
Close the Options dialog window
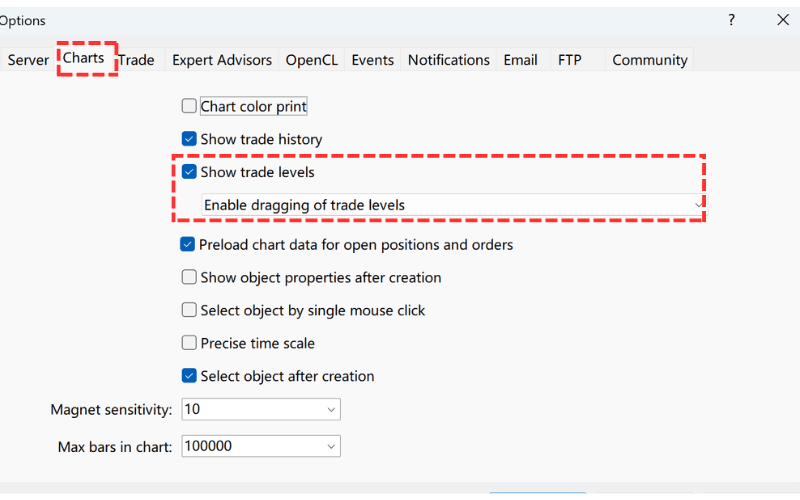(x=783, y=20)
